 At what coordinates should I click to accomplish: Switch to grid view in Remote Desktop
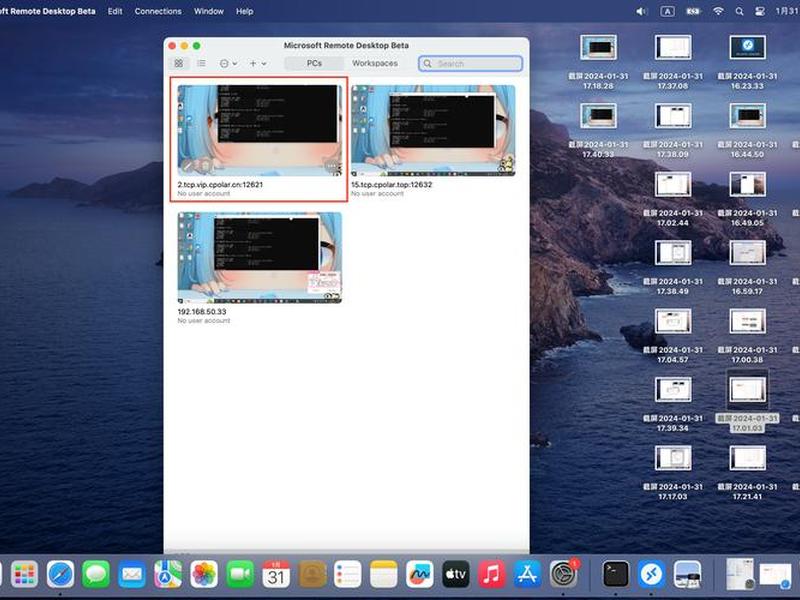click(x=179, y=63)
